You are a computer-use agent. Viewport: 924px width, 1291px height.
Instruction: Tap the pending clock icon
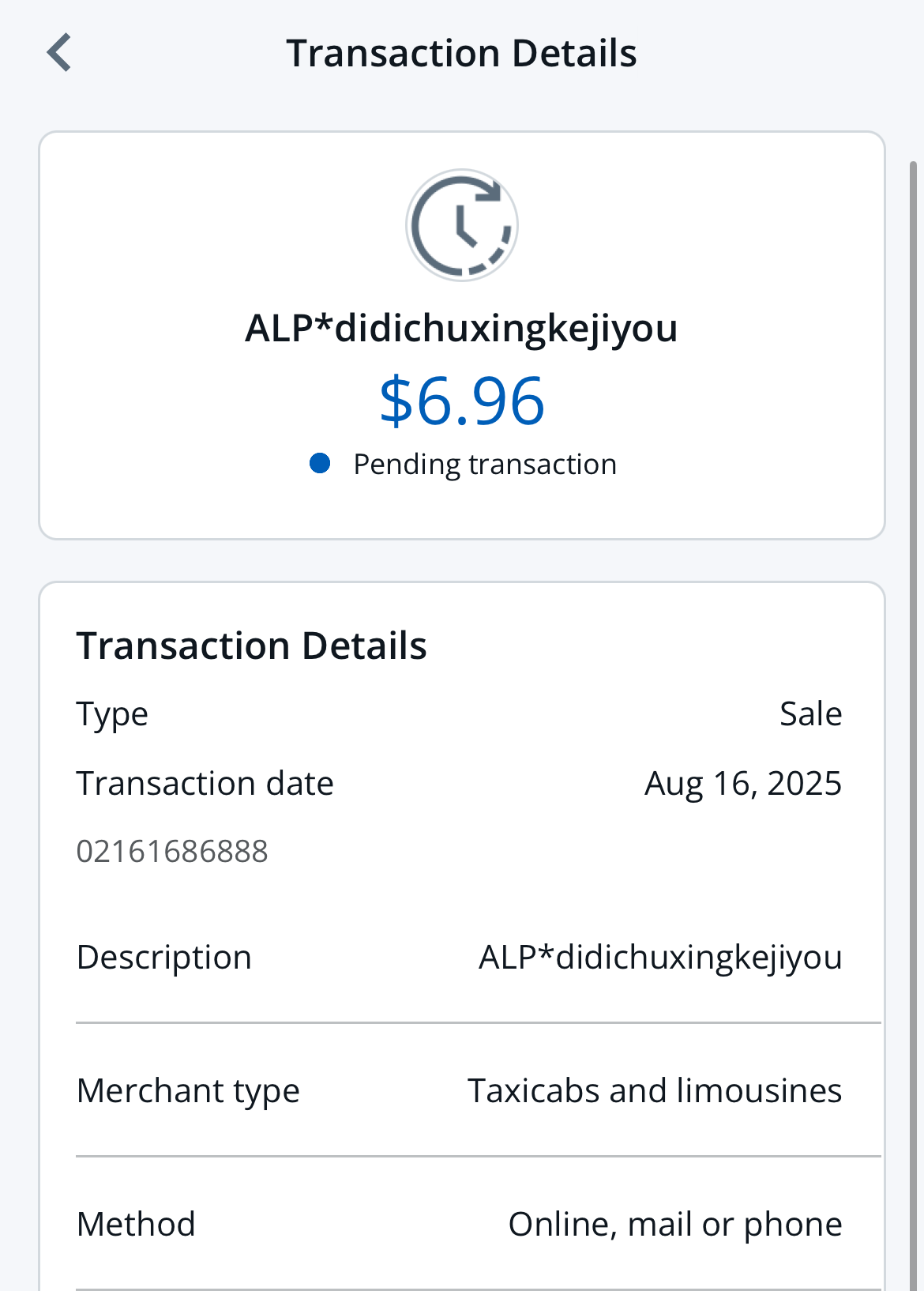click(462, 225)
